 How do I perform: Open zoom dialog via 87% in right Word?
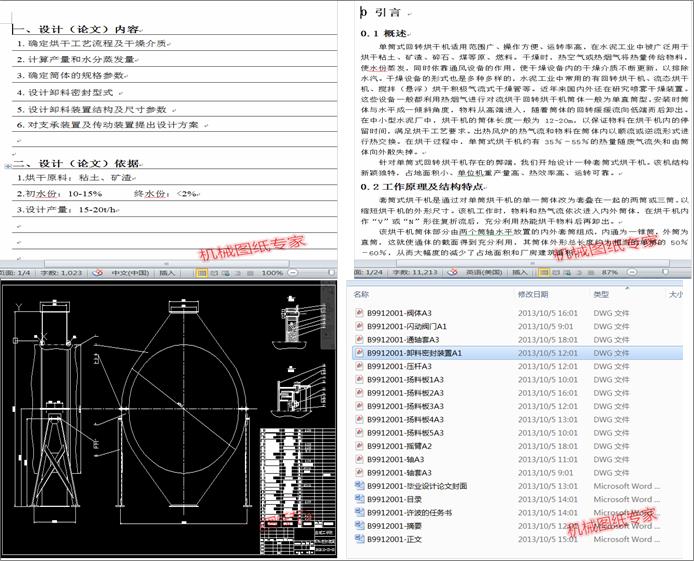(609, 272)
